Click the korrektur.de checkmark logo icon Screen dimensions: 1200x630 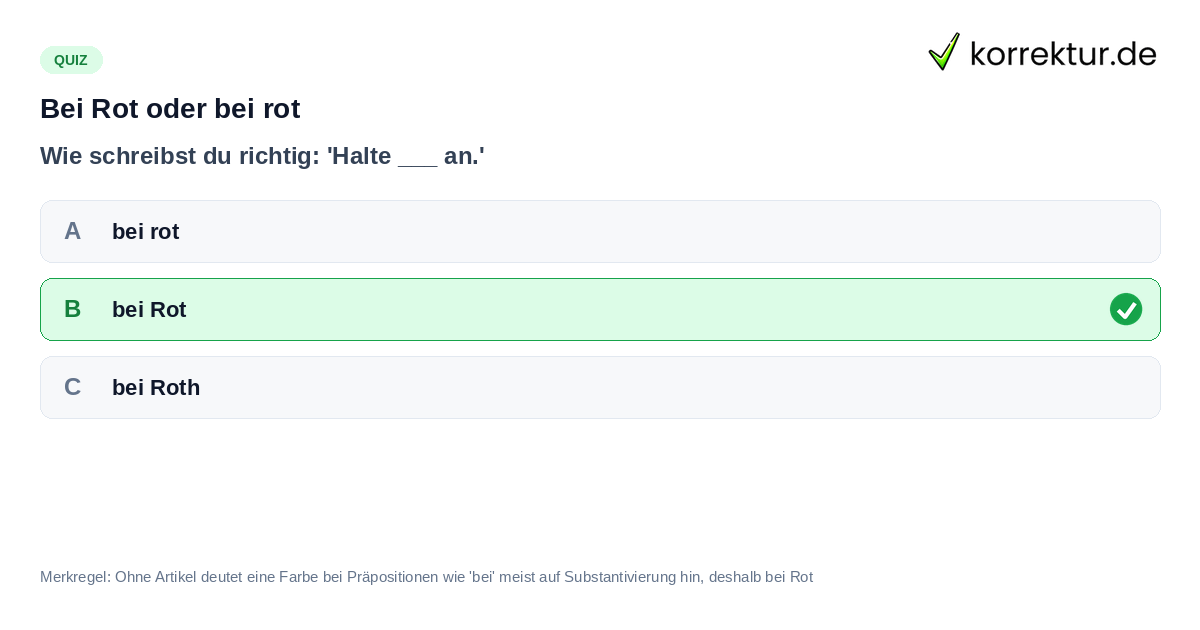944,51
